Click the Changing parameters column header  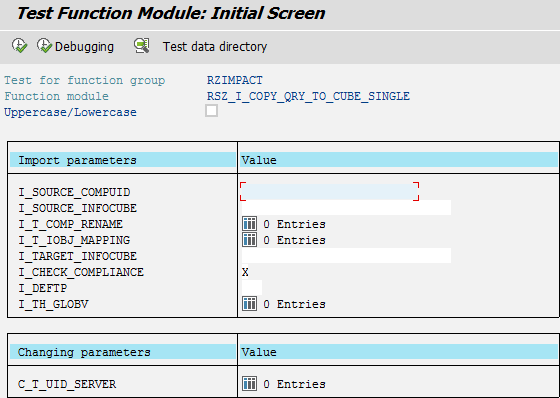pyautogui.click(x=122, y=352)
